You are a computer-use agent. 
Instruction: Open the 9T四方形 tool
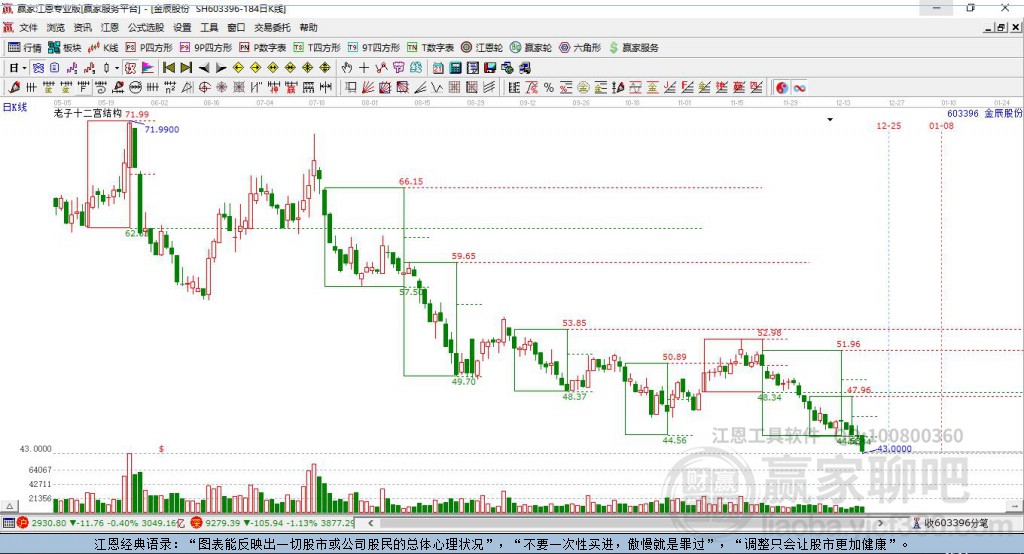374,48
